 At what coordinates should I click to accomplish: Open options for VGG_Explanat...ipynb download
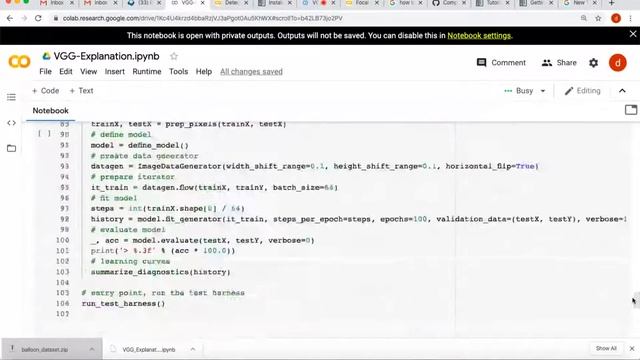[x=193, y=349]
